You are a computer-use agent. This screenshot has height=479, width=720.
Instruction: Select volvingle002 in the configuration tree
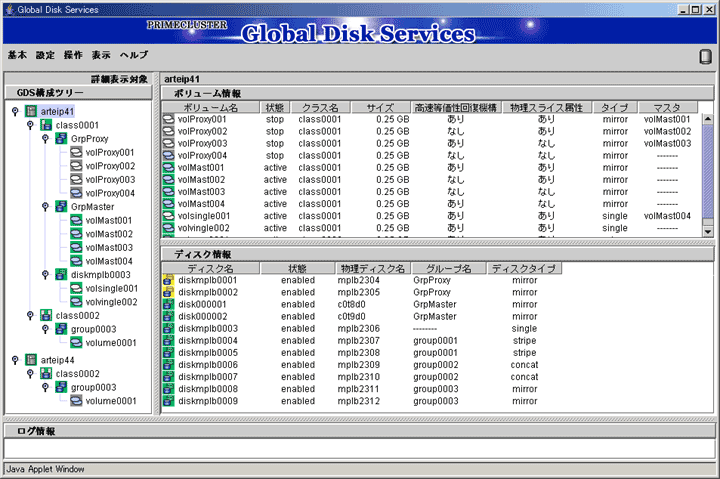pos(111,302)
